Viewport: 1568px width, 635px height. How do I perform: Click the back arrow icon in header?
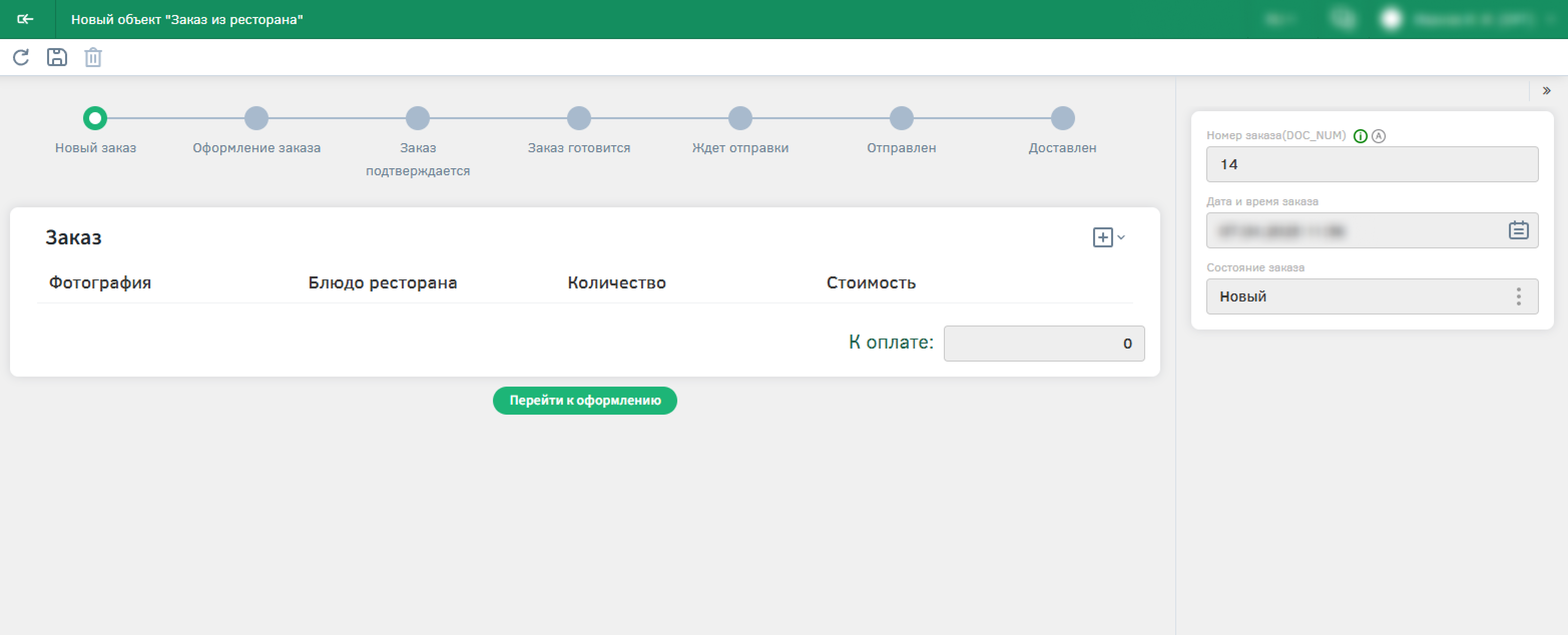click(25, 20)
